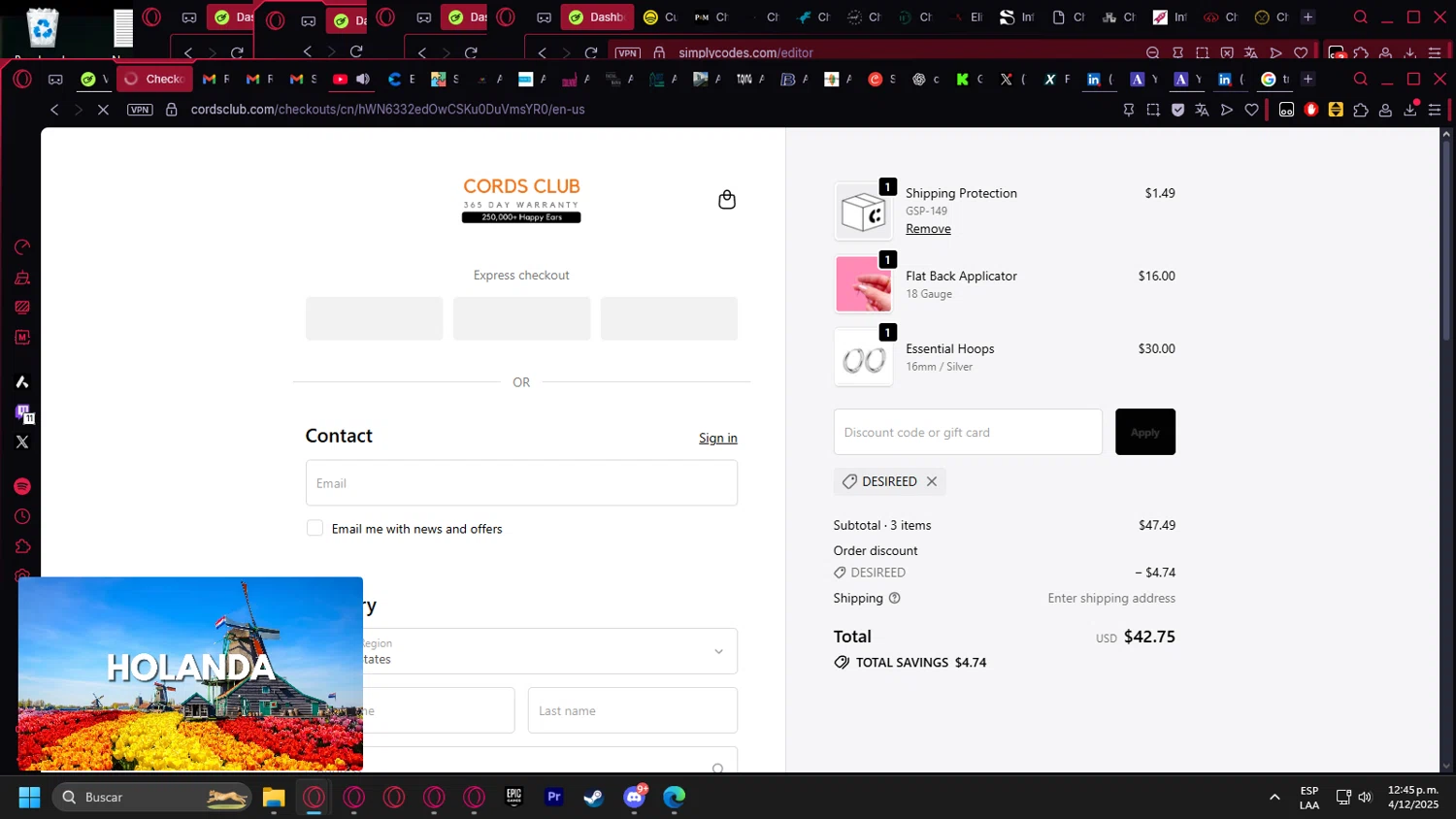Open the translate page icon
The image size is (1456, 819).
pos(1202,110)
